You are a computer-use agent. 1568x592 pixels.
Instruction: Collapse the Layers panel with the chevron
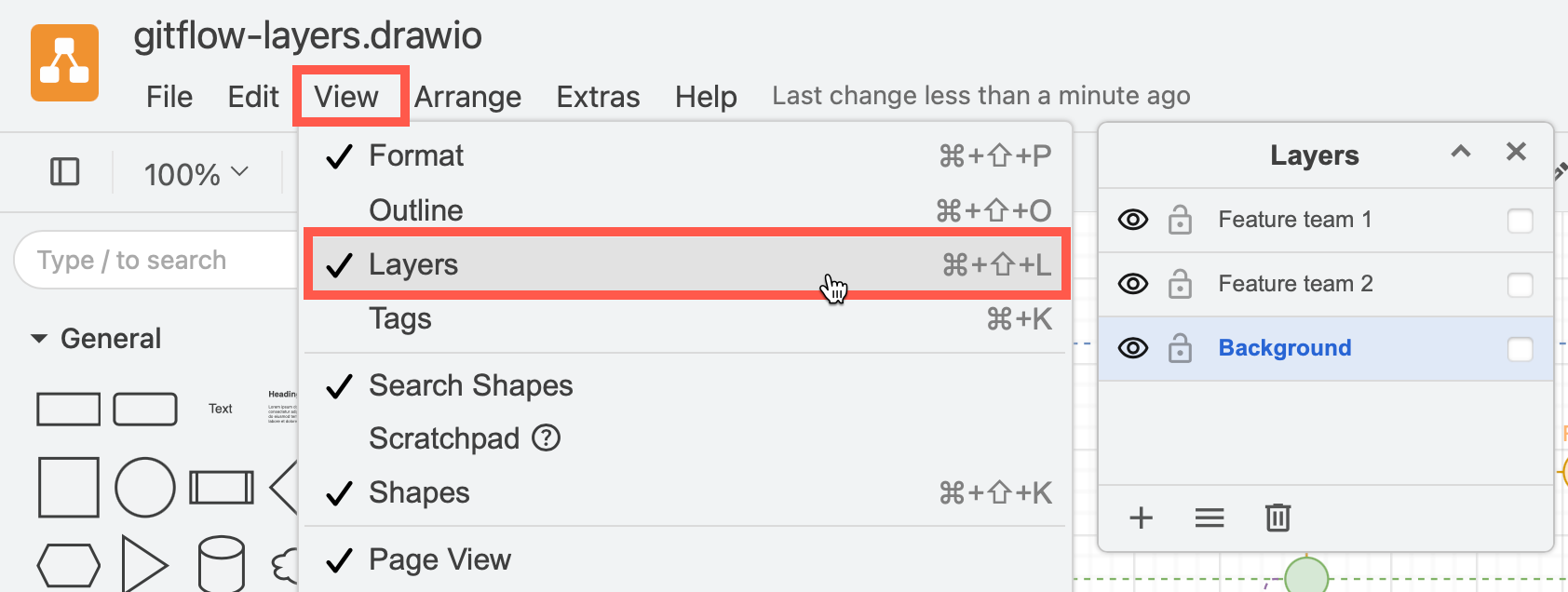pyautogui.click(x=1461, y=152)
